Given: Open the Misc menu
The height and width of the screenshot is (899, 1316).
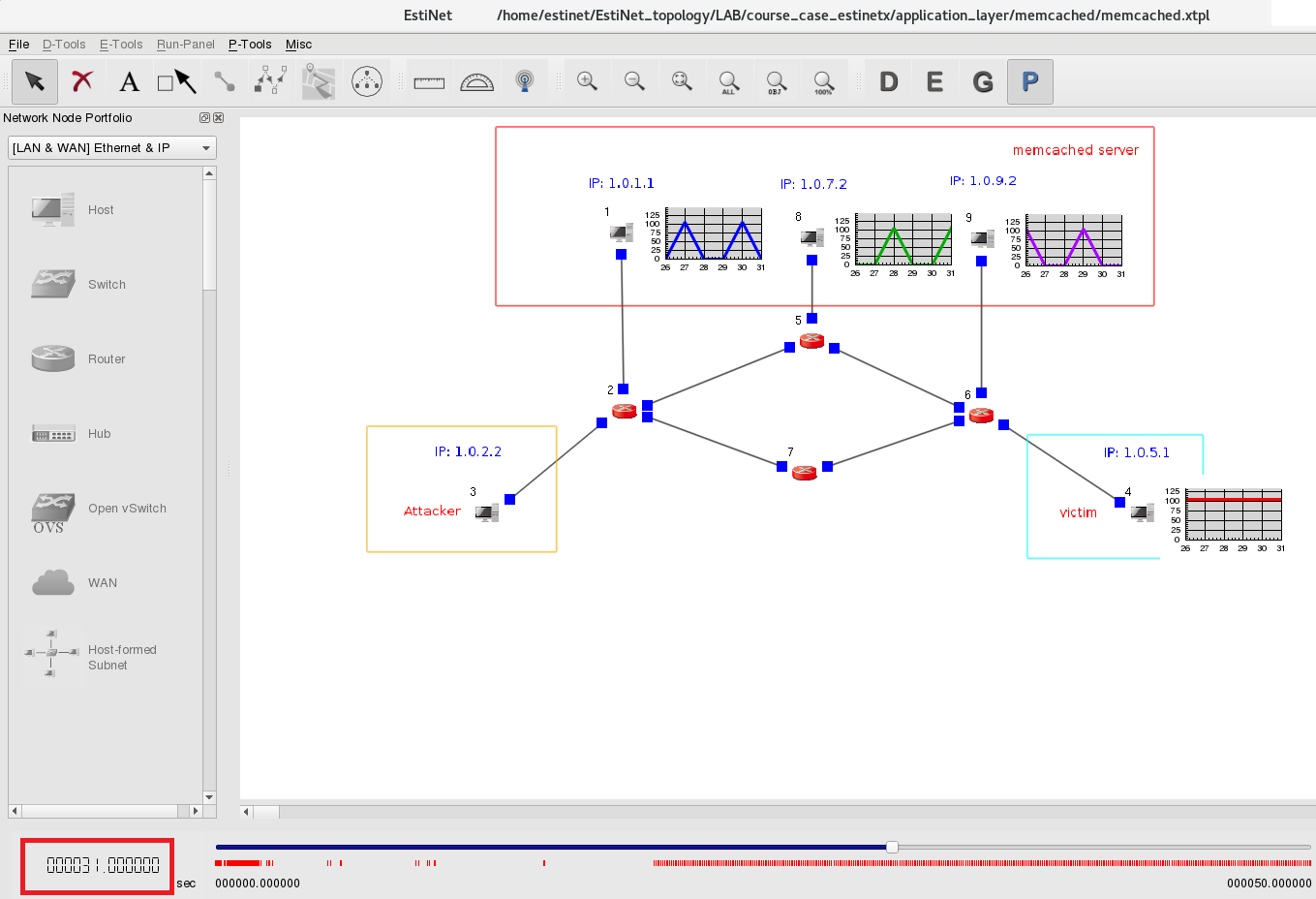Looking at the screenshot, I should (x=298, y=45).
